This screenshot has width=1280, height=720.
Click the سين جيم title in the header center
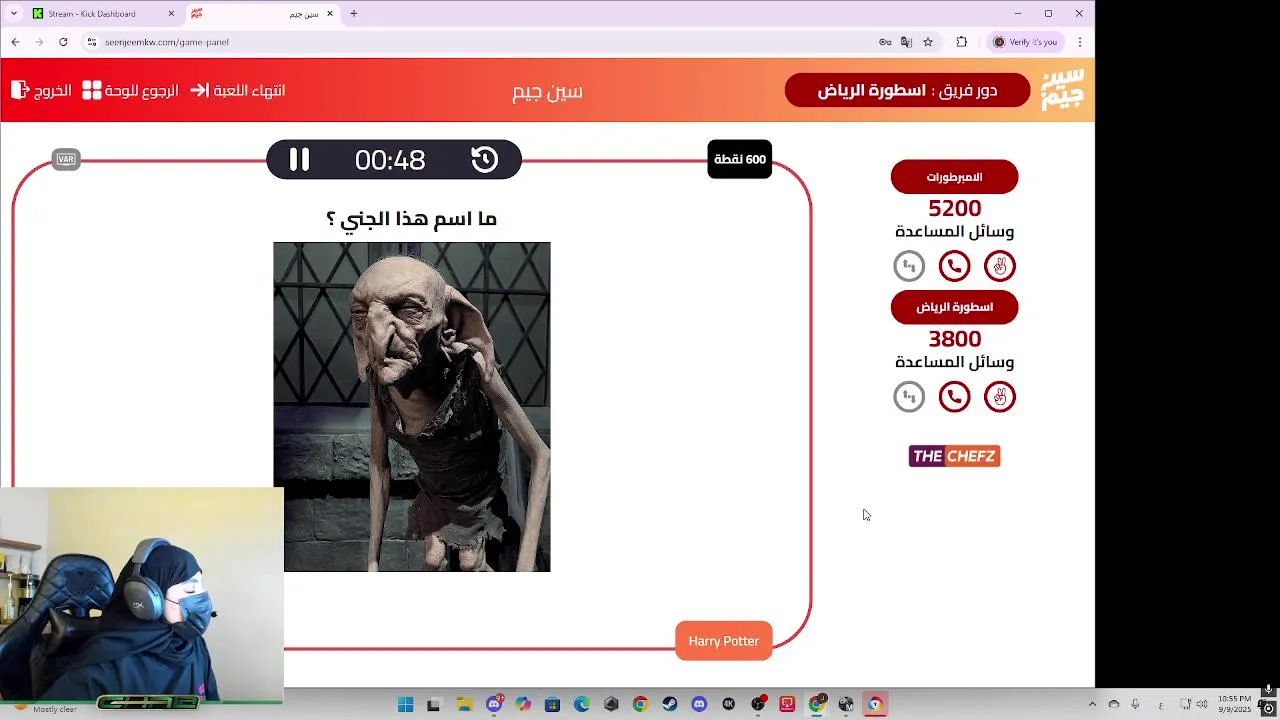pos(547,91)
